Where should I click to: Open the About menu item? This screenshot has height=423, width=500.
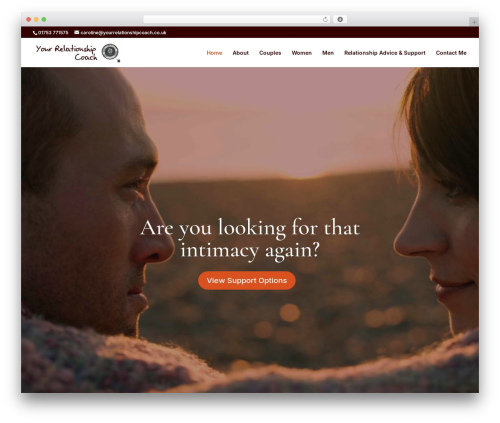coord(241,53)
